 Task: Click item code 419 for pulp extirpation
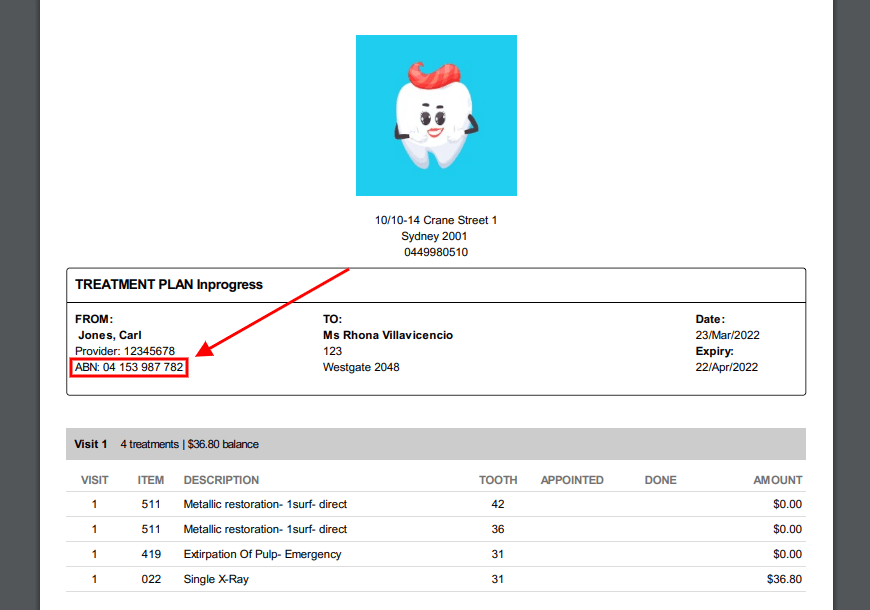(151, 554)
